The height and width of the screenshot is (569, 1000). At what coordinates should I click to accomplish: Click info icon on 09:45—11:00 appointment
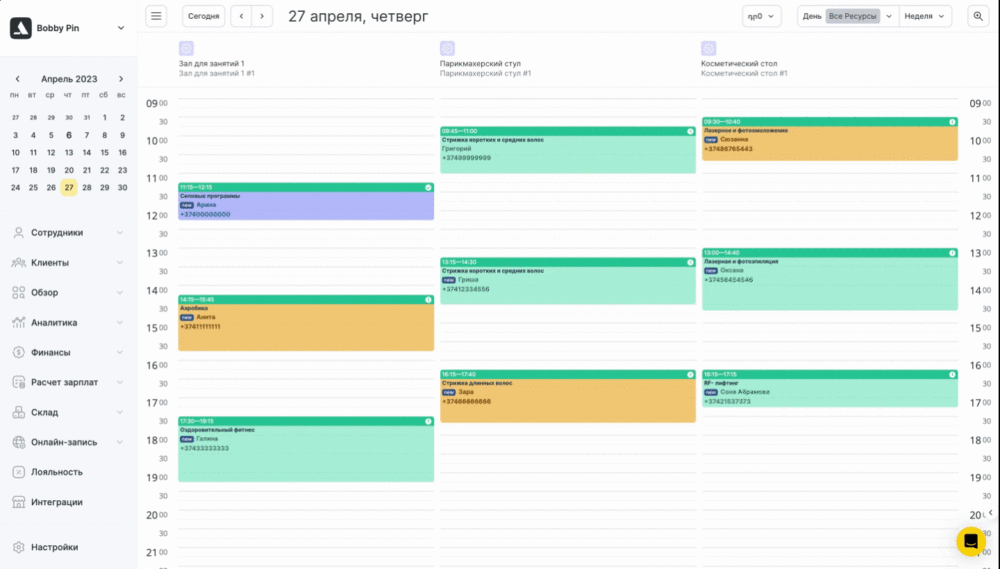click(690, 131)
